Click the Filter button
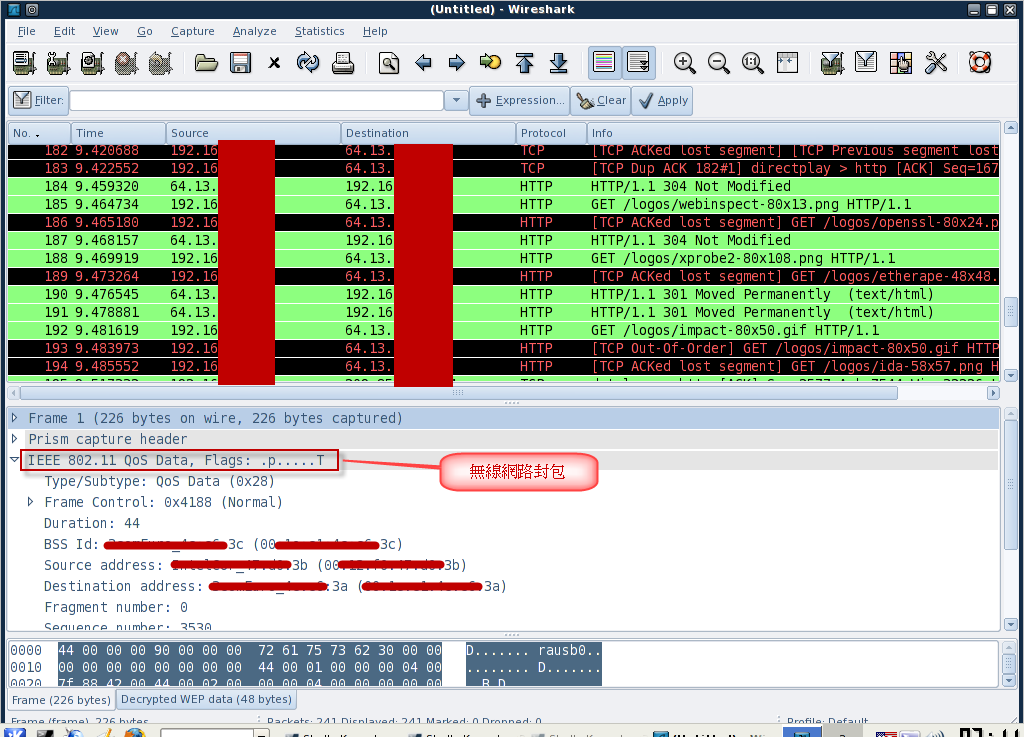Screen dimensions: 1024x737 38,101
